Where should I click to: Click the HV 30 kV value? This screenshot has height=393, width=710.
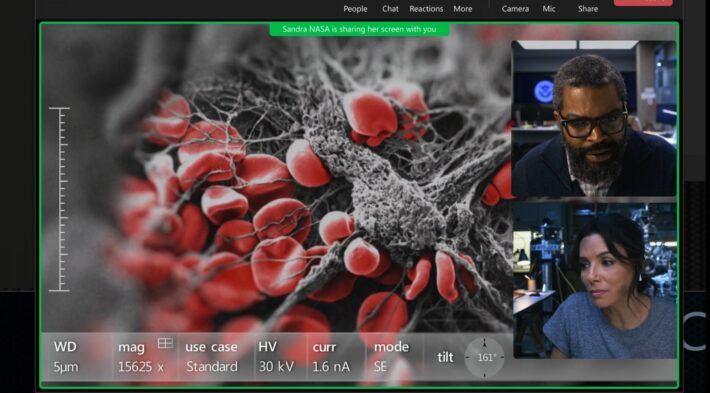[x=276, y=367]
